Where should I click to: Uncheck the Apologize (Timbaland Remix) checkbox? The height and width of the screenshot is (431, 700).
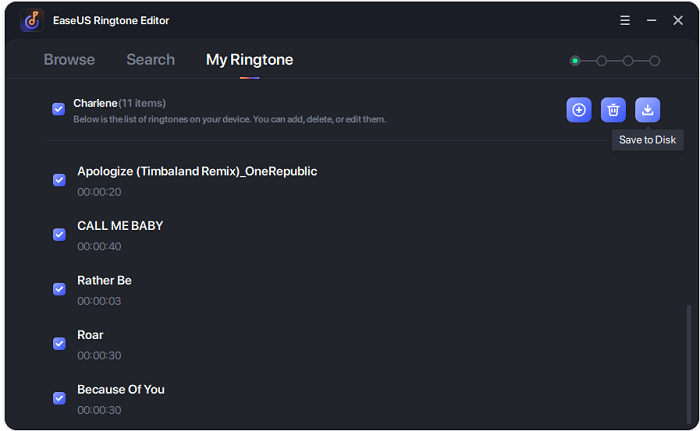point(59,180)
